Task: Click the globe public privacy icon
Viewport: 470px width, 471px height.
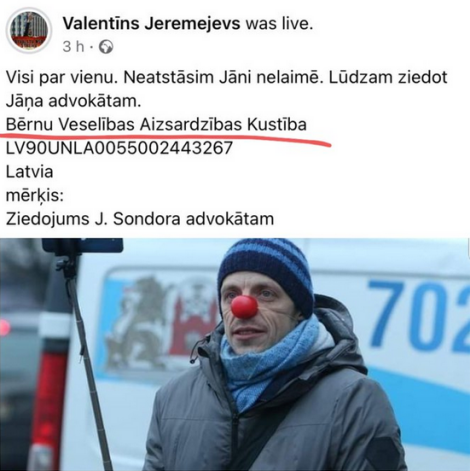Action: (106, 47)
